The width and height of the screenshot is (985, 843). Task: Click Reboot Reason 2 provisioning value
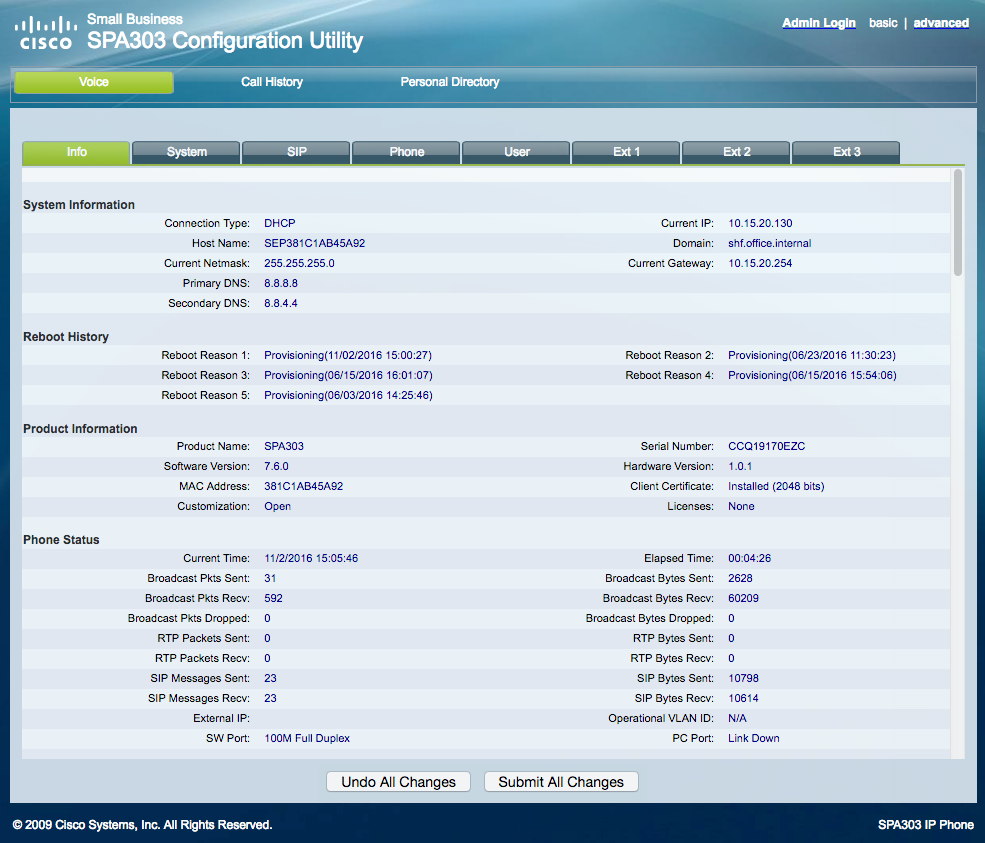[x=812, y=356]
